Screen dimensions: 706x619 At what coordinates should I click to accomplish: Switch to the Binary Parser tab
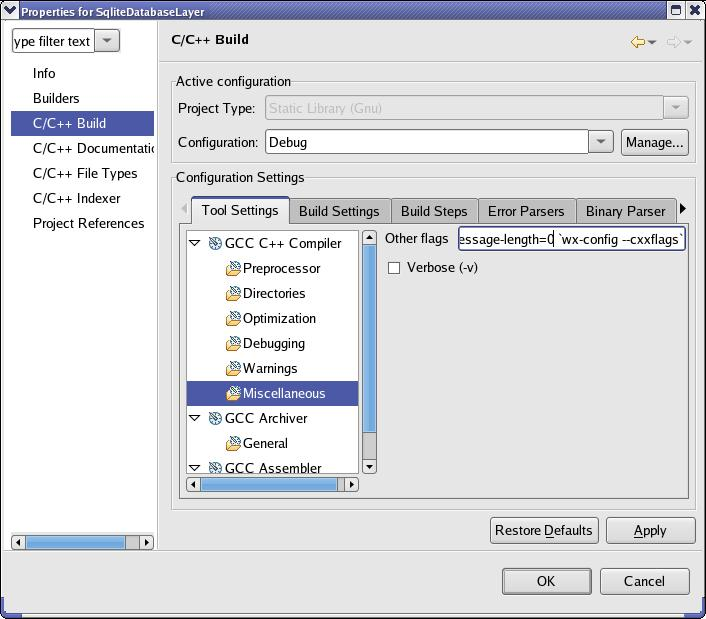pyautogui.click(x=625, y=211)
